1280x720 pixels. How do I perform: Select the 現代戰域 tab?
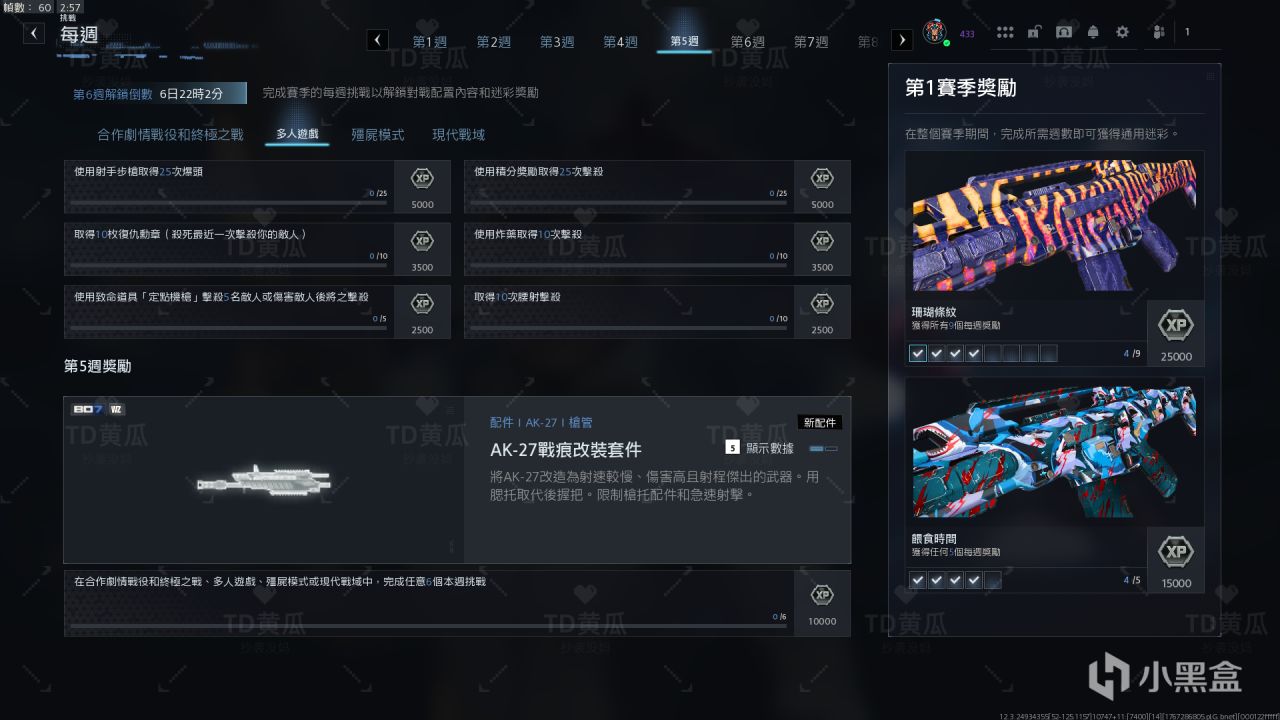pyautogui.click(x=459, y=134)
